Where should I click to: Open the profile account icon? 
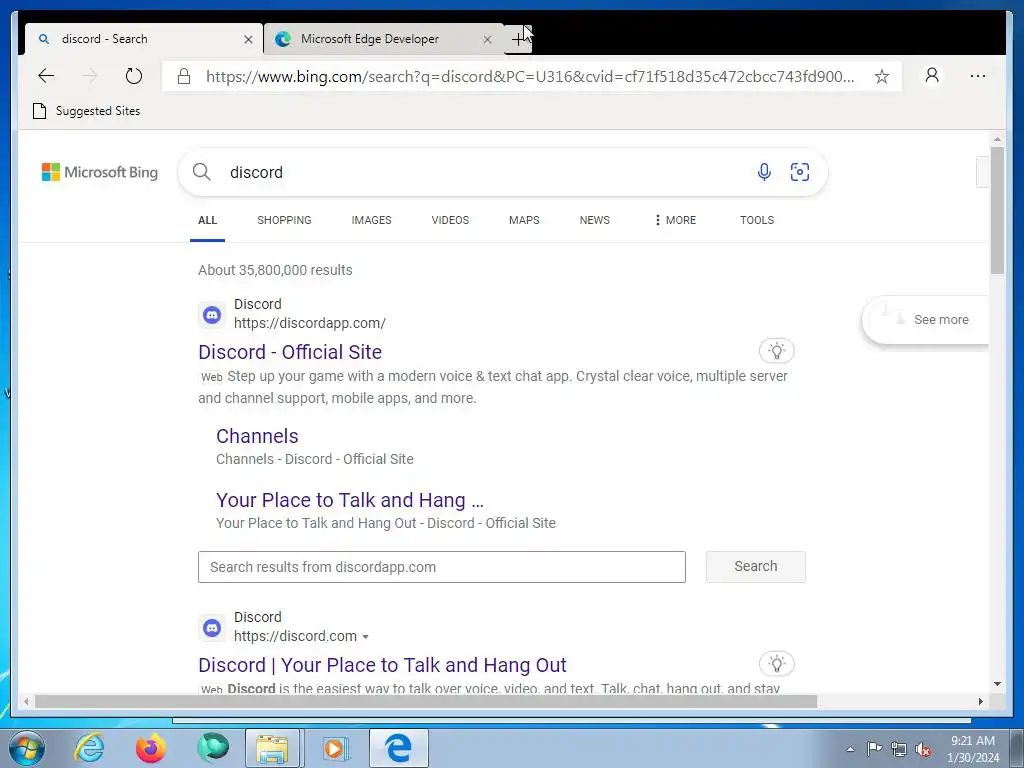[933, 76]
